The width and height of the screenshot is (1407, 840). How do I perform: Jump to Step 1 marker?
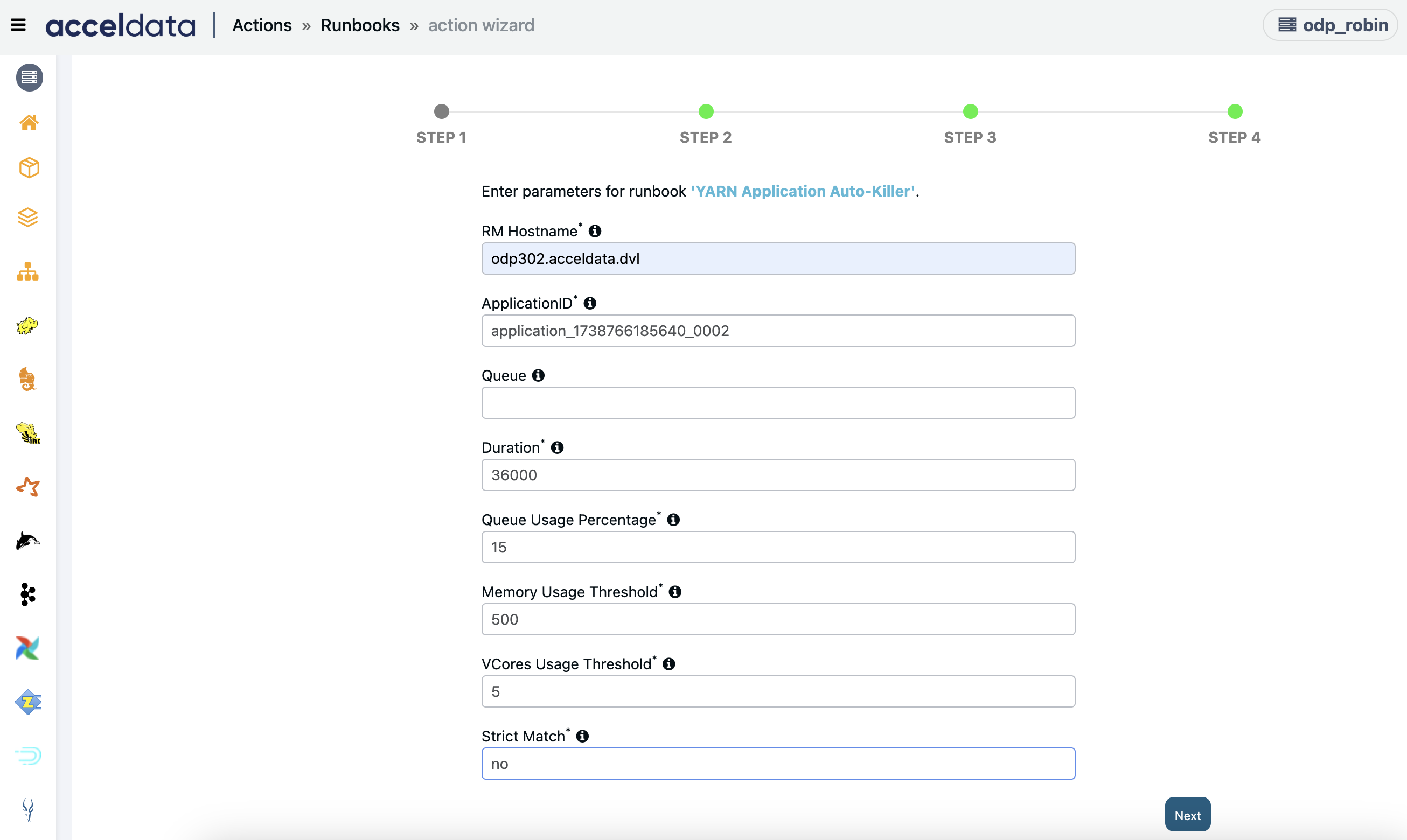[x=442, y=111]
